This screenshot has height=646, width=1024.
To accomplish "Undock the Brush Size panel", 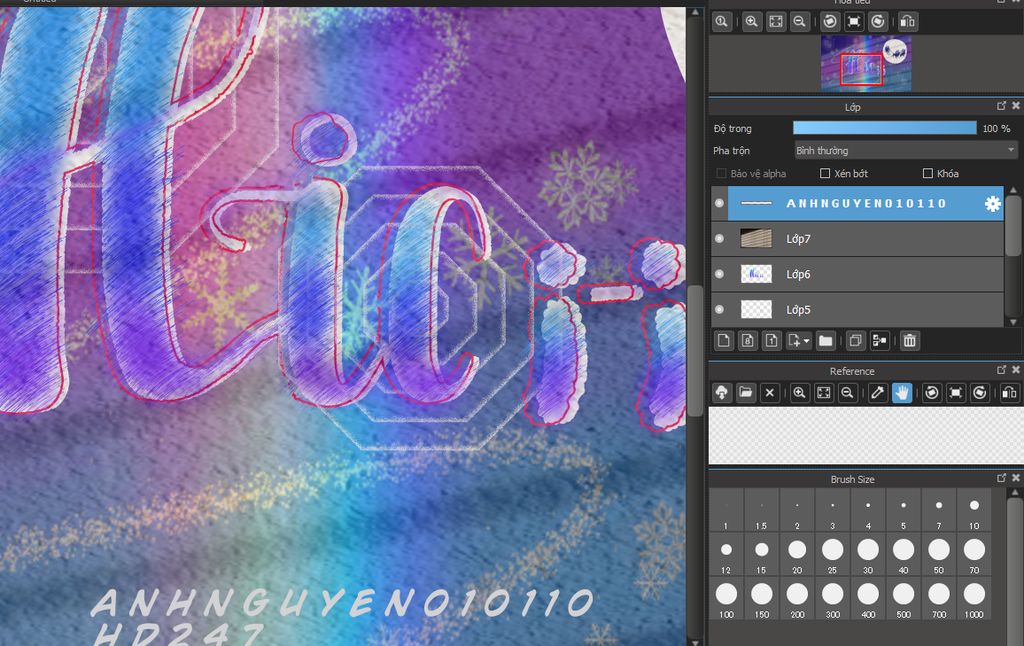I will click(x=1002, y=478).
